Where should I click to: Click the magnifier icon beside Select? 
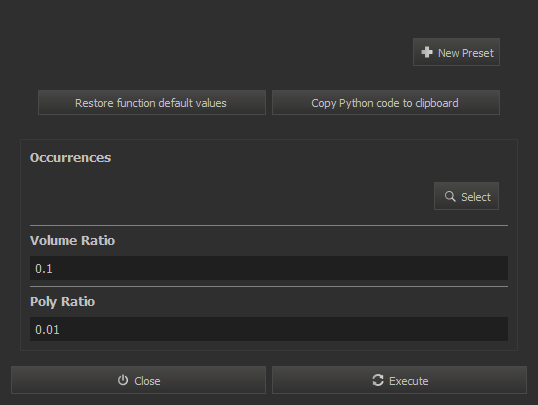point(450,196)
